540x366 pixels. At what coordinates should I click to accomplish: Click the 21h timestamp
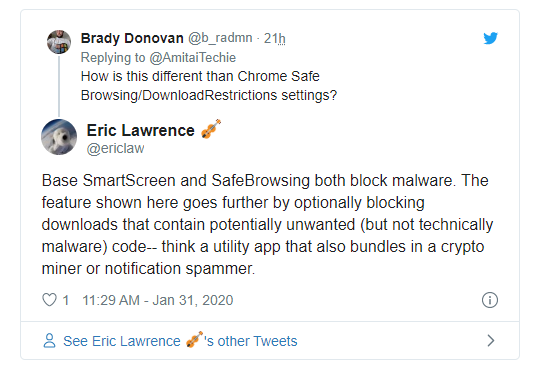[274, 38]
